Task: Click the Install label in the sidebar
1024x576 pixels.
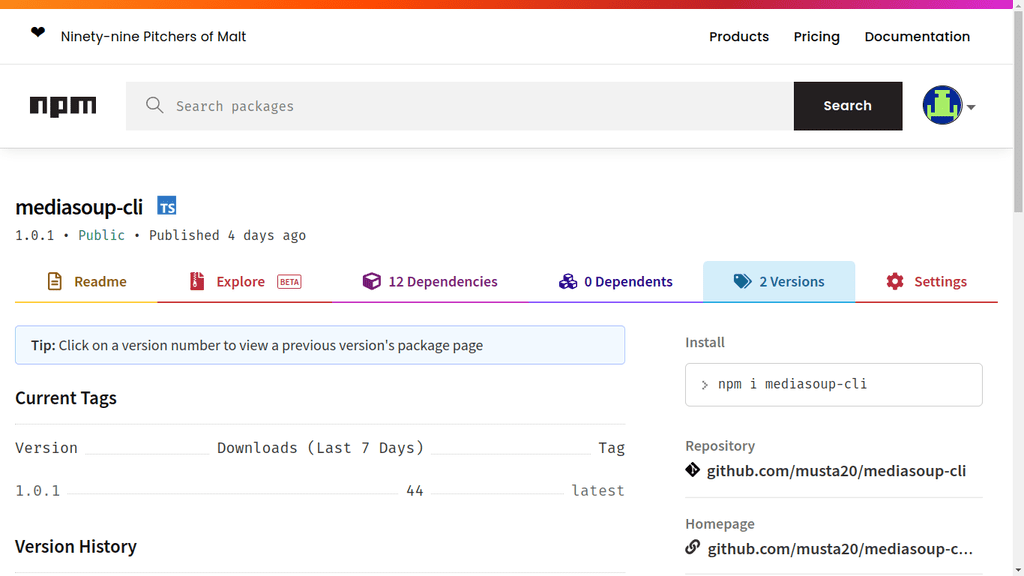Action: 705,342
